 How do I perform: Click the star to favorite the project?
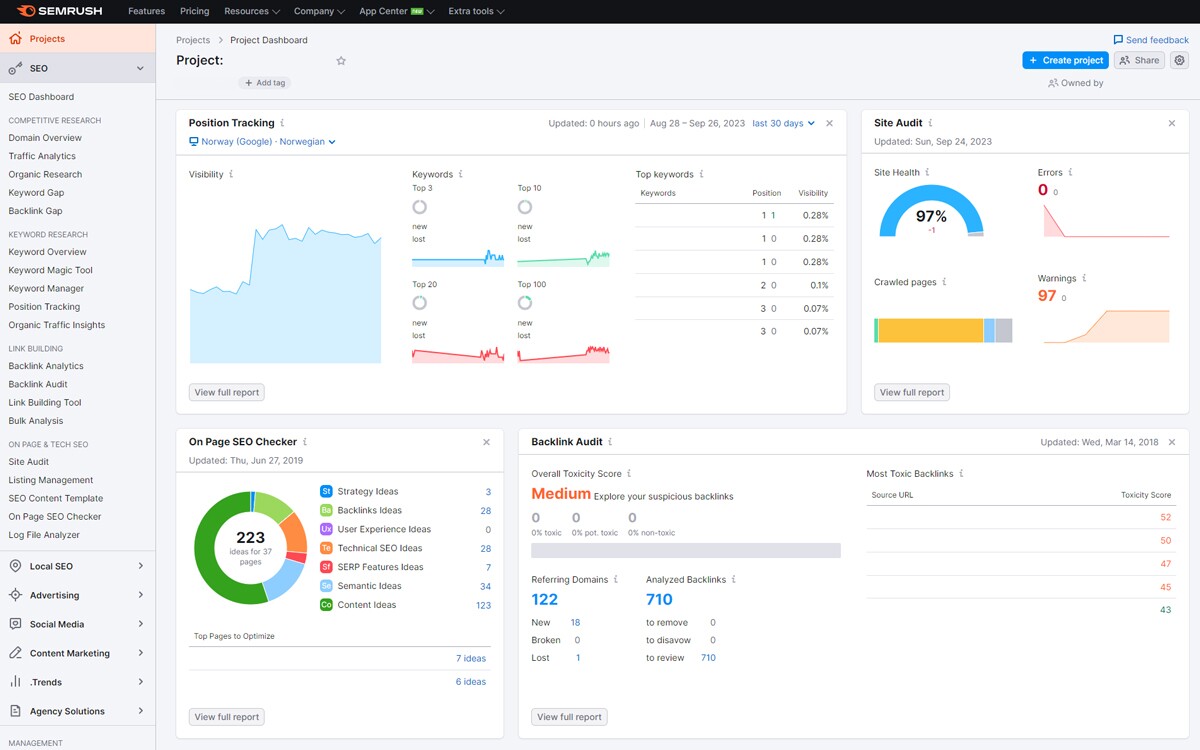(341, 60)
